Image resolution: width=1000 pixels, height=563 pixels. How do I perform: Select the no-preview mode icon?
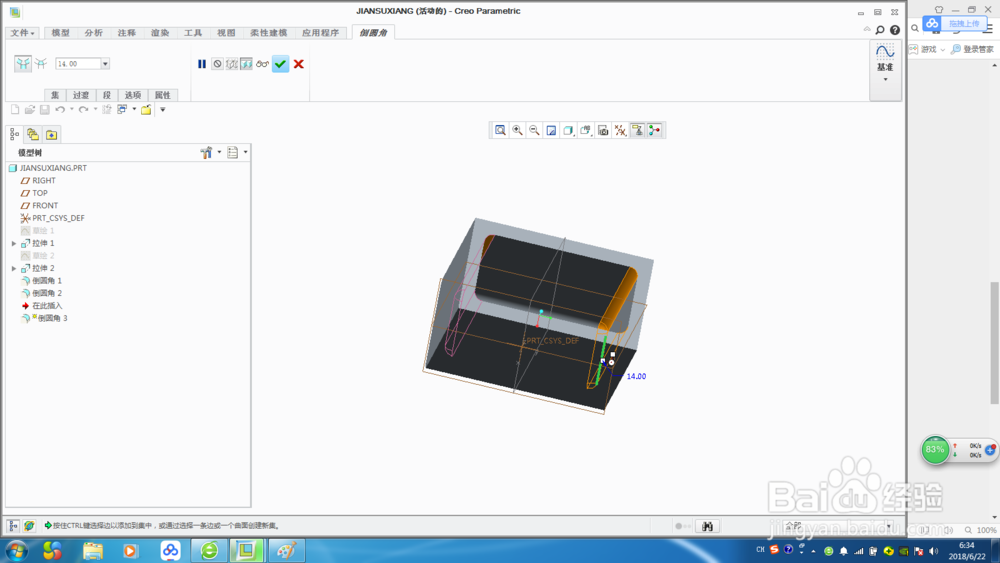coord(217,64)
